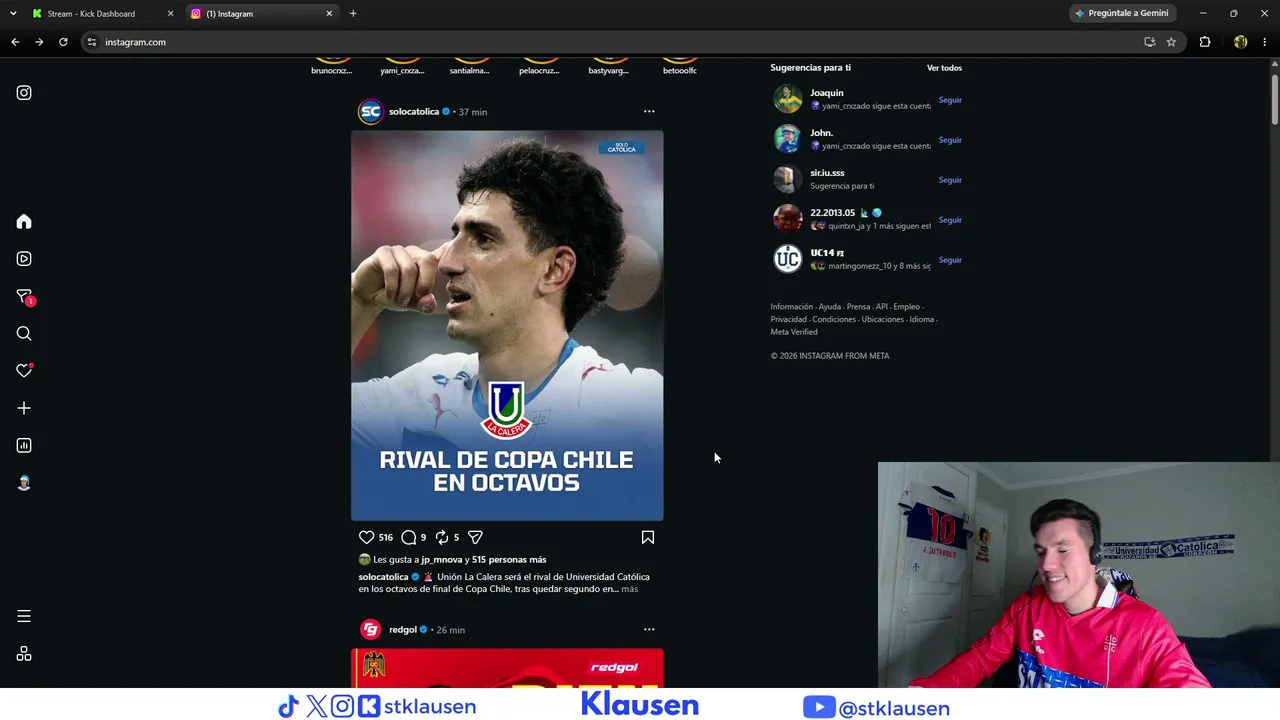Open the sidebar More hamburger menu
Image resolution: width=1280 pixels, height=720 pixels.
[x=24, y=616]
